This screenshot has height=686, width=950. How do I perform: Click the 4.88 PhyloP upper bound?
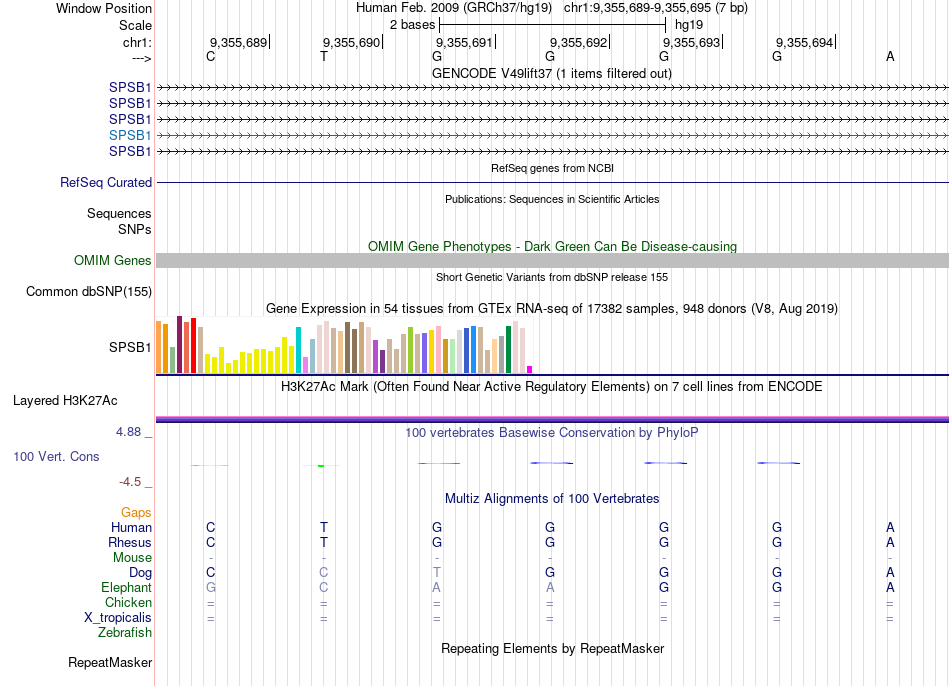128,432
